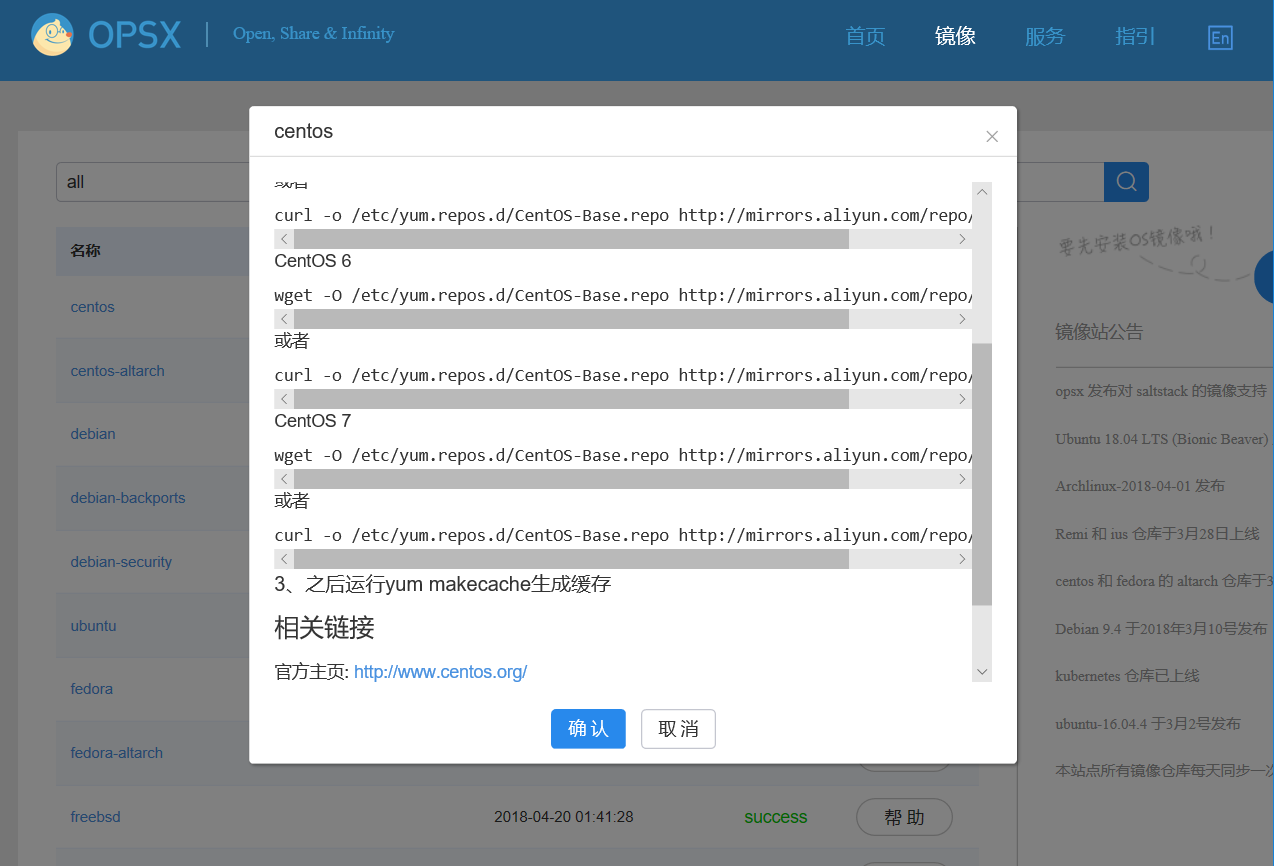Click the OPSX brand name text
The image size is (1274, 866).
(x=135, y=36)
